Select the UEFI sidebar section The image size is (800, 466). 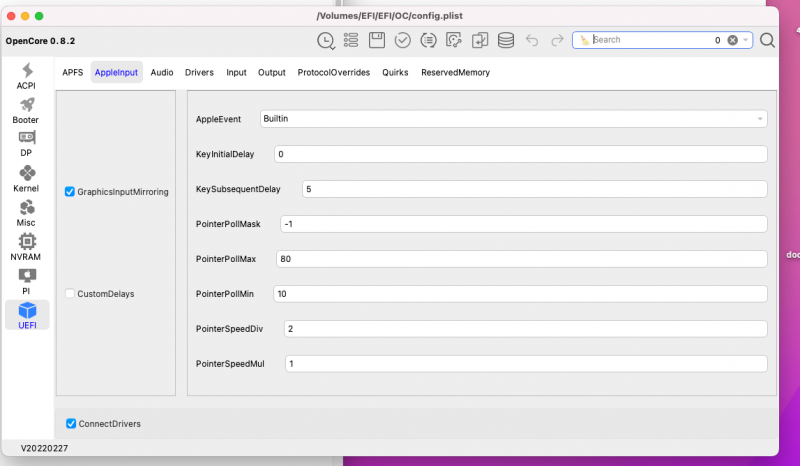coord(27,315)
